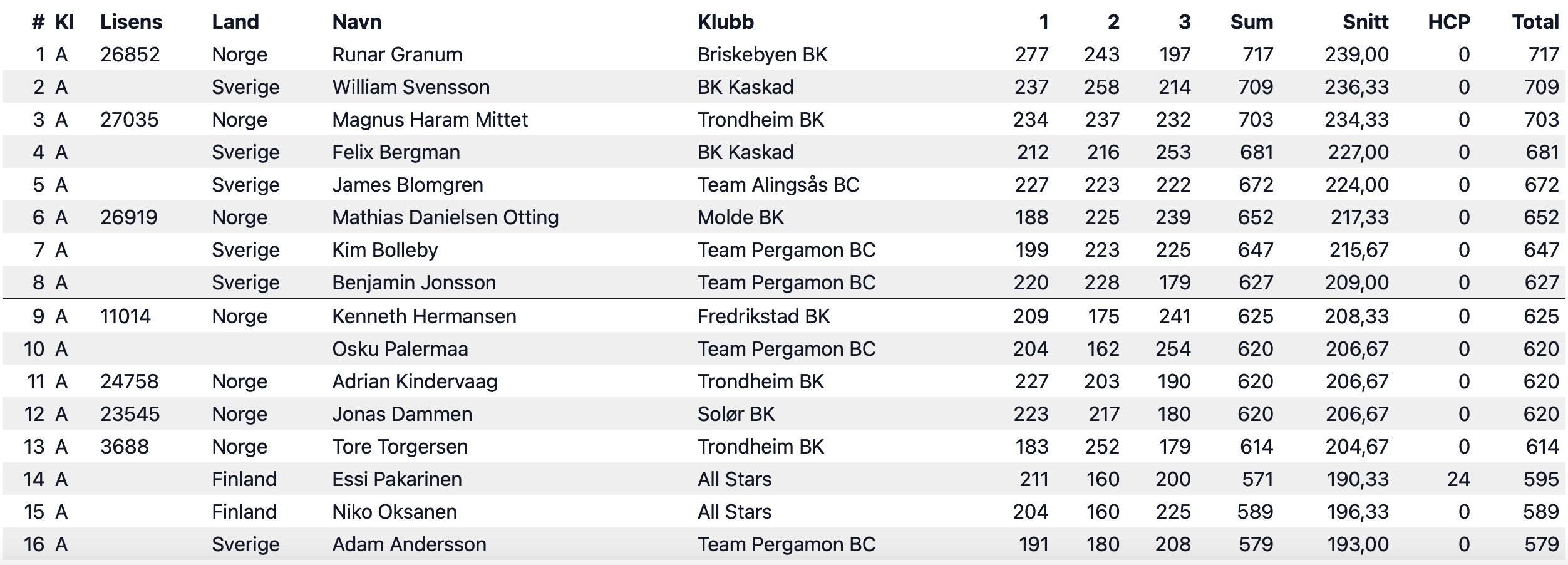1568x565 pixels.
Task: Click the Snitt column header
Action: [x=1366, y=22]
